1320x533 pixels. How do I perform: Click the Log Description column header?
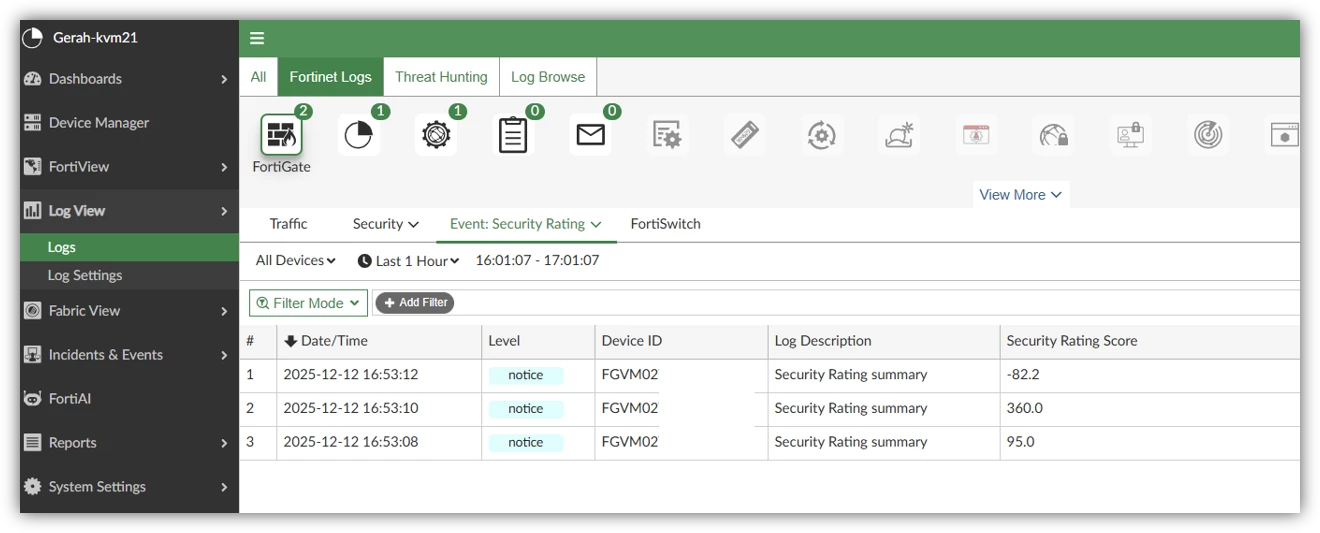884,341
